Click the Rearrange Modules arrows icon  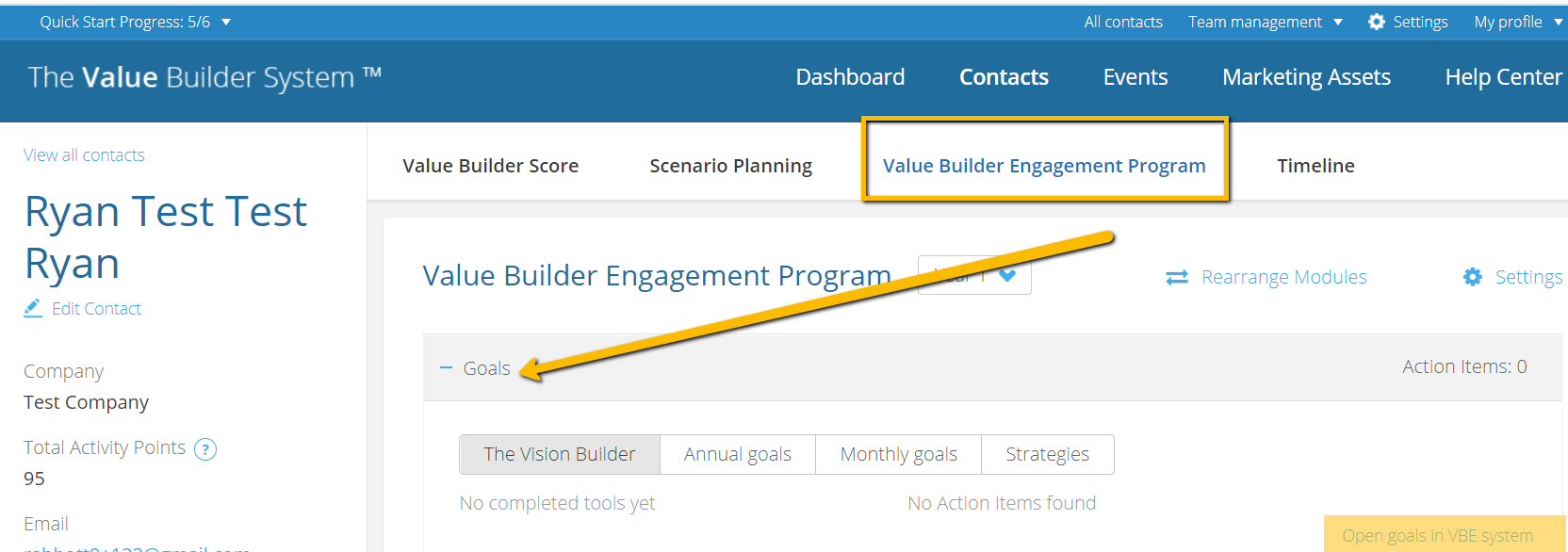tap(1177, 277)
